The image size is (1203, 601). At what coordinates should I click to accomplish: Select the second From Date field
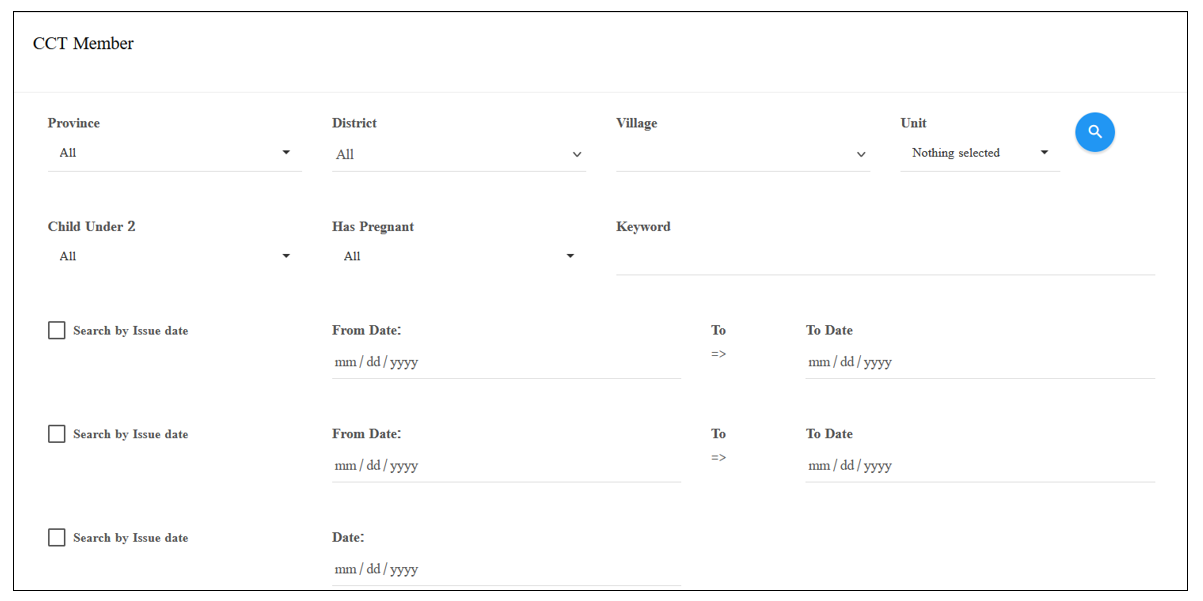pos(506,465)
